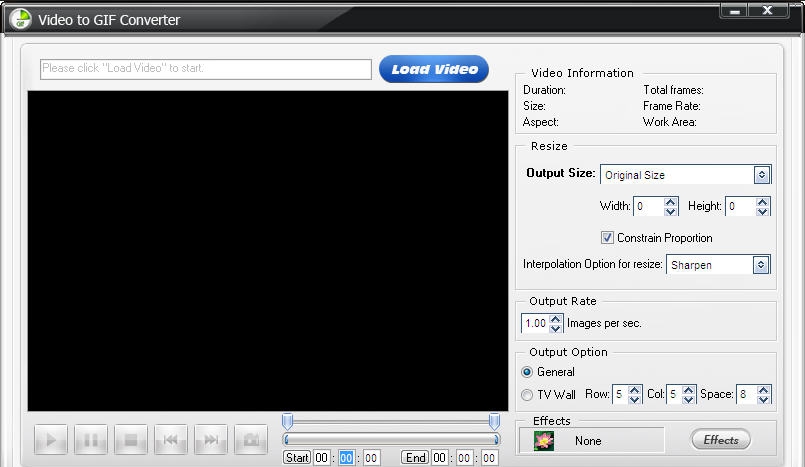Increase the Height value
The image size is (805, 467).
(762, 202)
